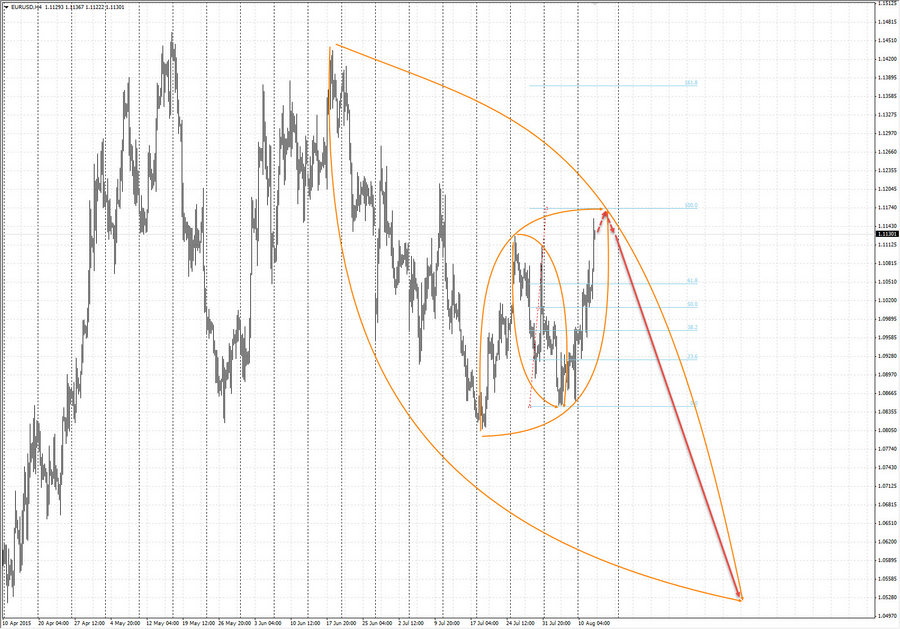Select the current price marker 1.11301
This screenshot has height=629, width=900.
[887, 234]
